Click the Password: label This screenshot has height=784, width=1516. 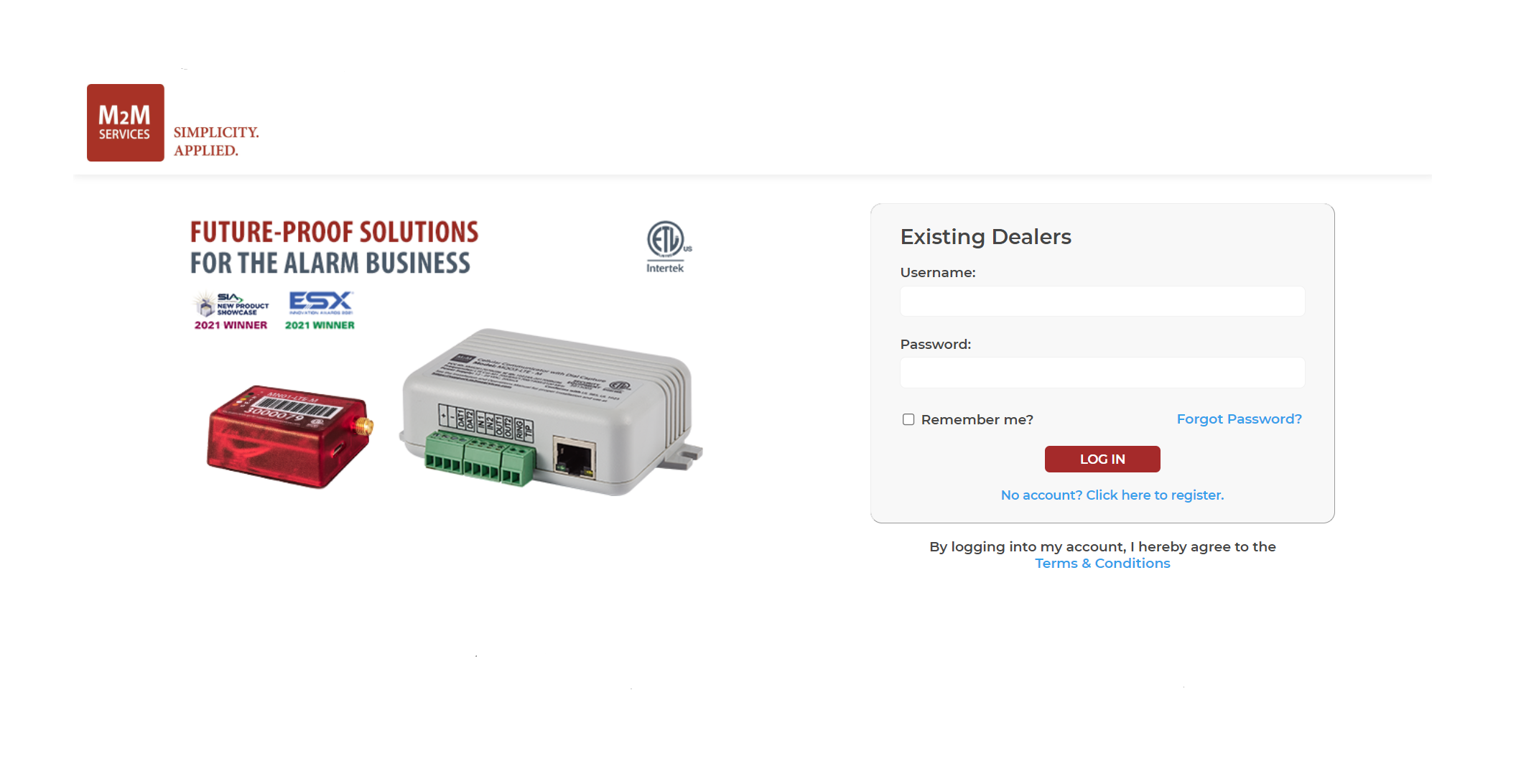pyautogui.click(x=936, y=345)
